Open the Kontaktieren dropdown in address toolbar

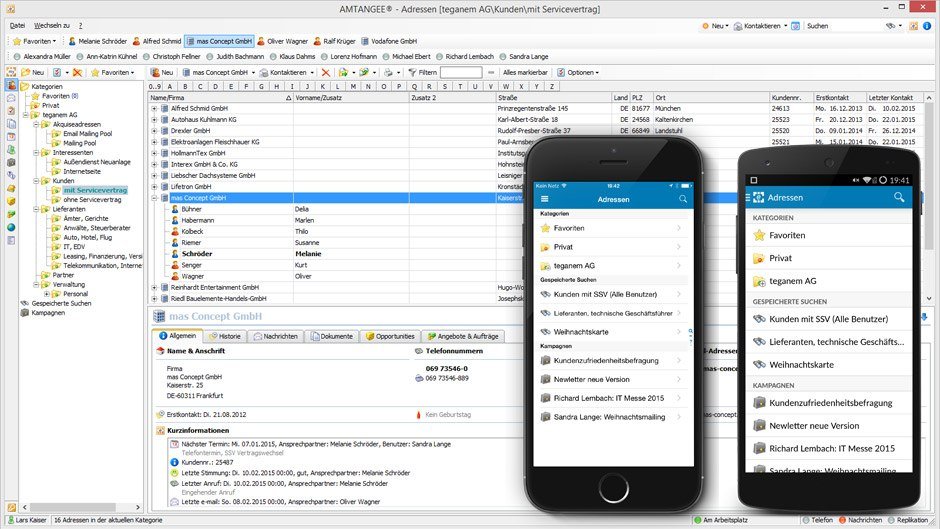pyautogui.click(x=287, y=72)
